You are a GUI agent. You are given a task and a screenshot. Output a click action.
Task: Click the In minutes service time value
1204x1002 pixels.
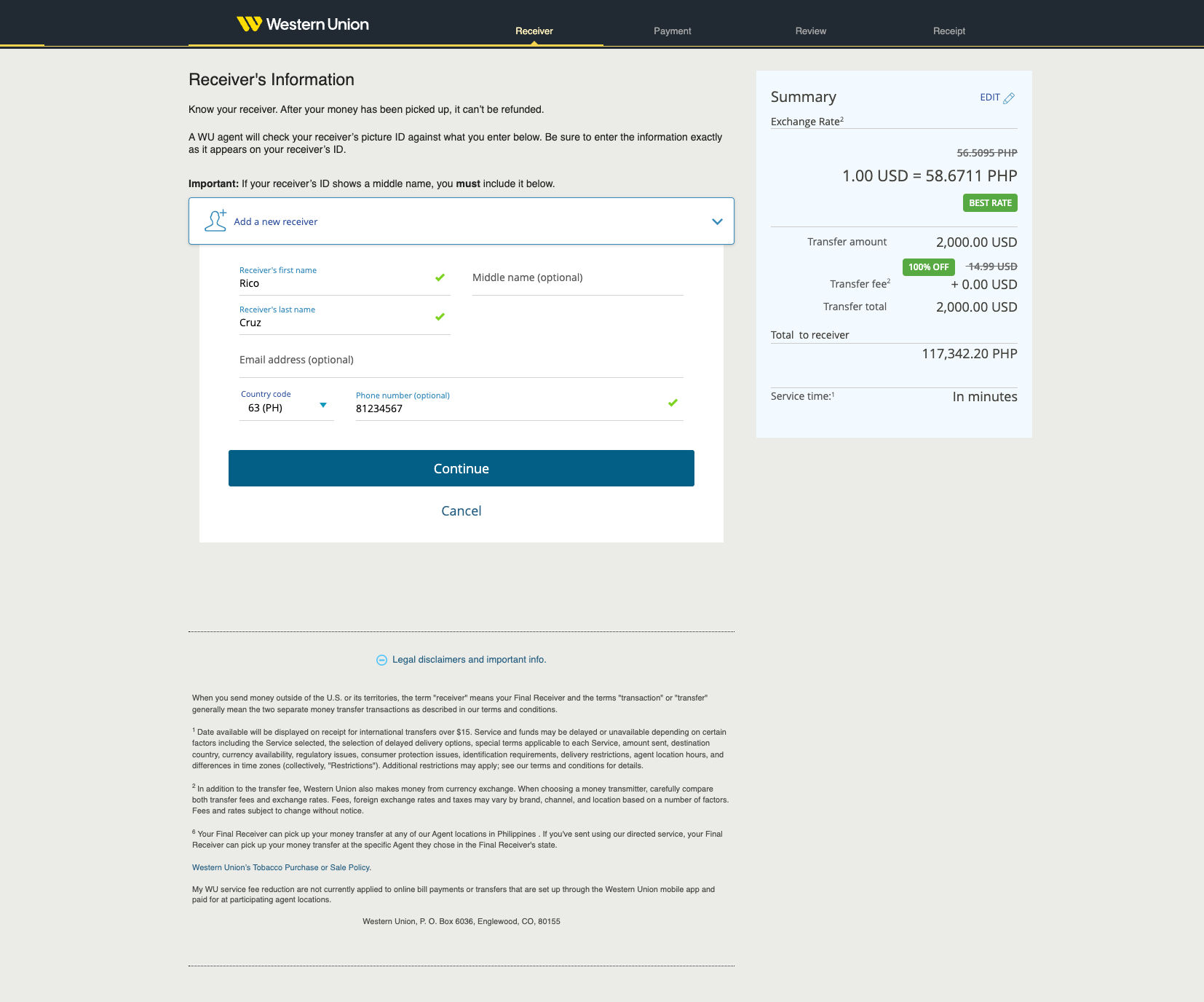tap(985, 397)
